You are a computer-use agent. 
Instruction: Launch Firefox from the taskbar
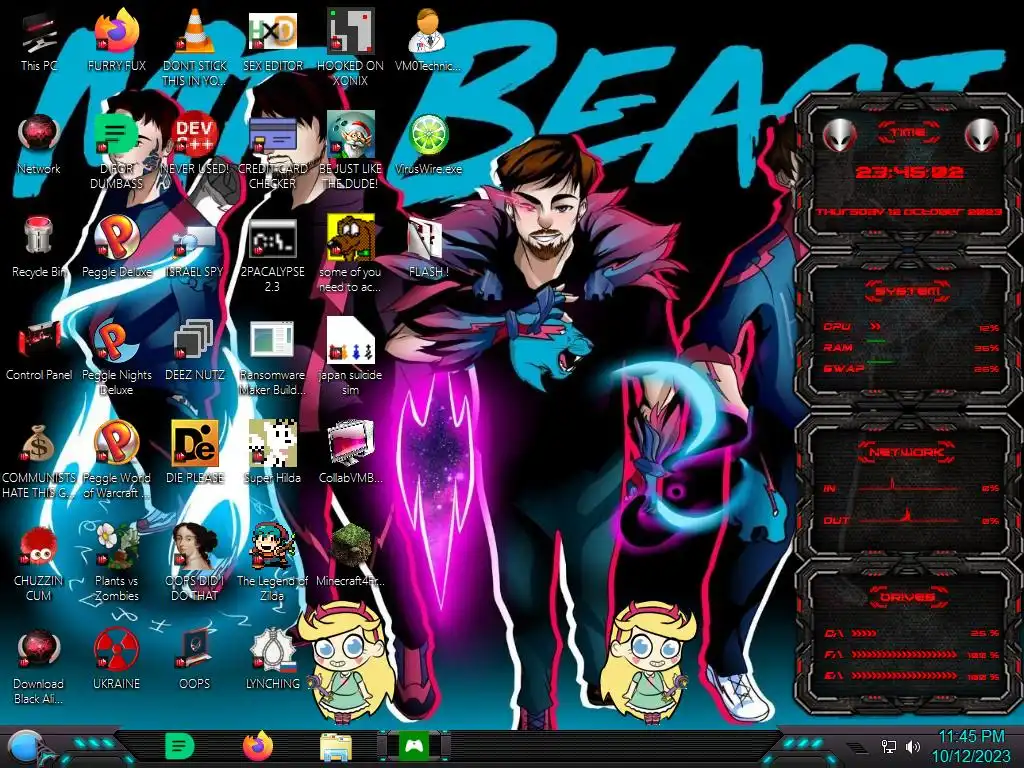coord(258,746)
